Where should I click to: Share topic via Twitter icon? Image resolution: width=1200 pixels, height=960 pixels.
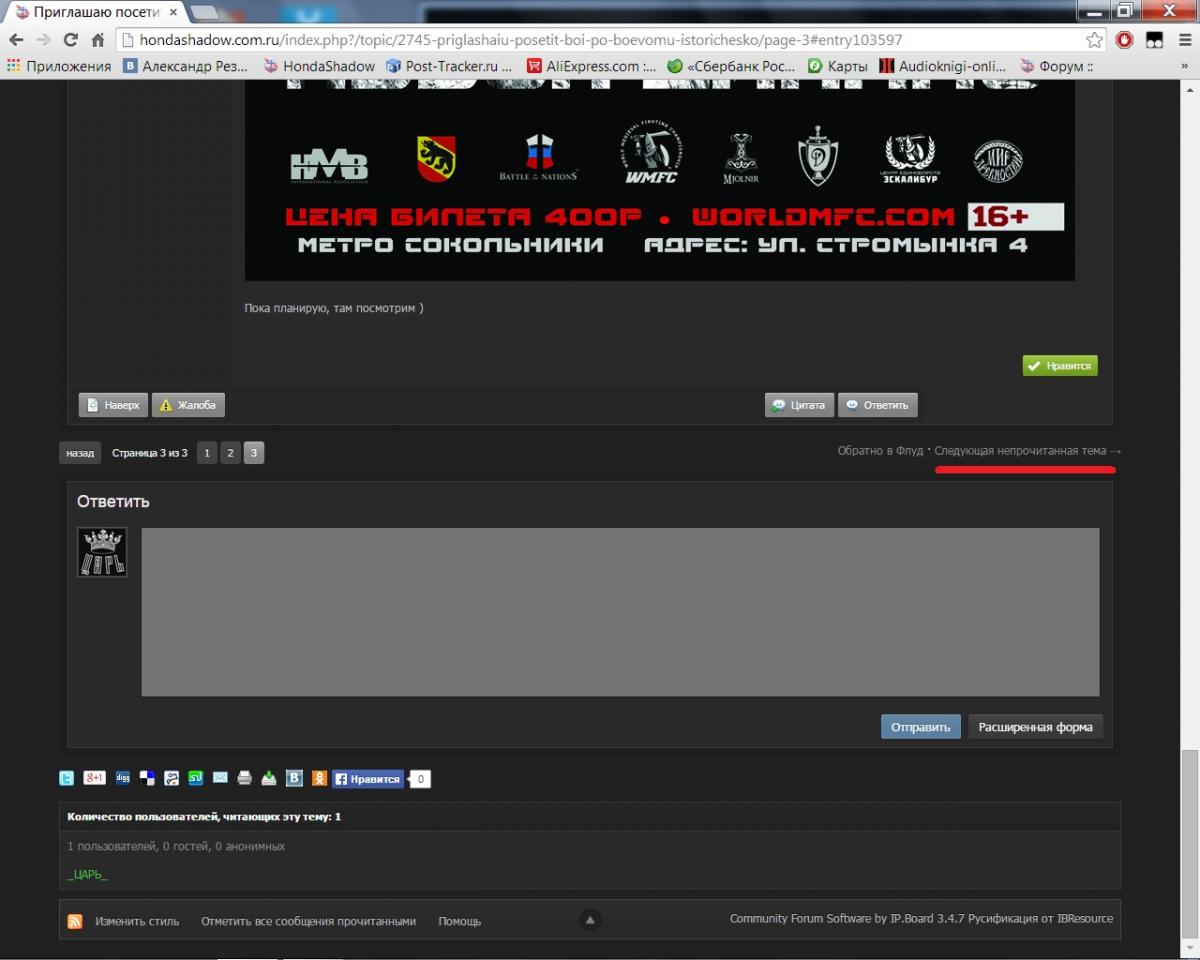click(67, 778)
